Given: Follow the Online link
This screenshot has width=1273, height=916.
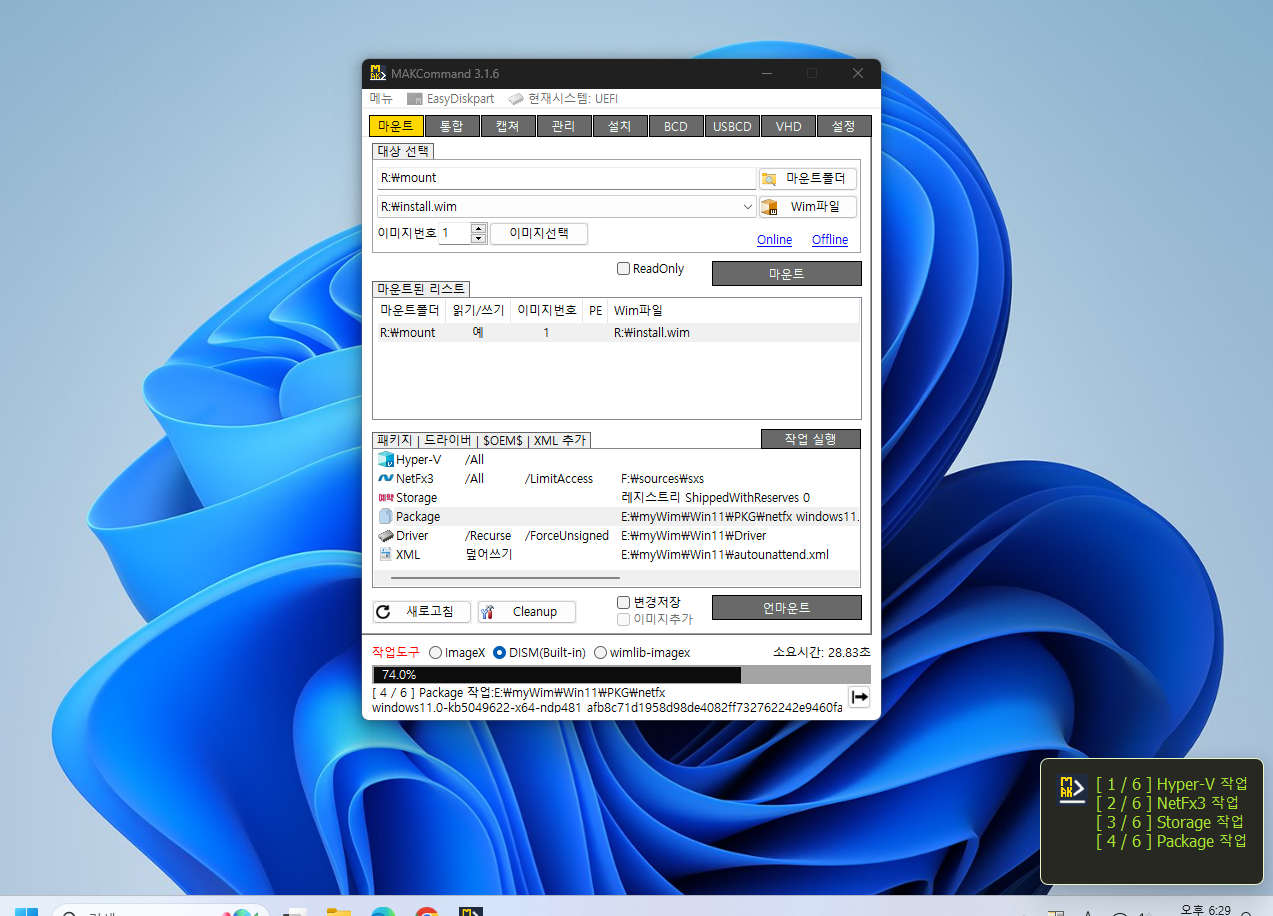Looking at the screenshot, I should pos(774,240).
